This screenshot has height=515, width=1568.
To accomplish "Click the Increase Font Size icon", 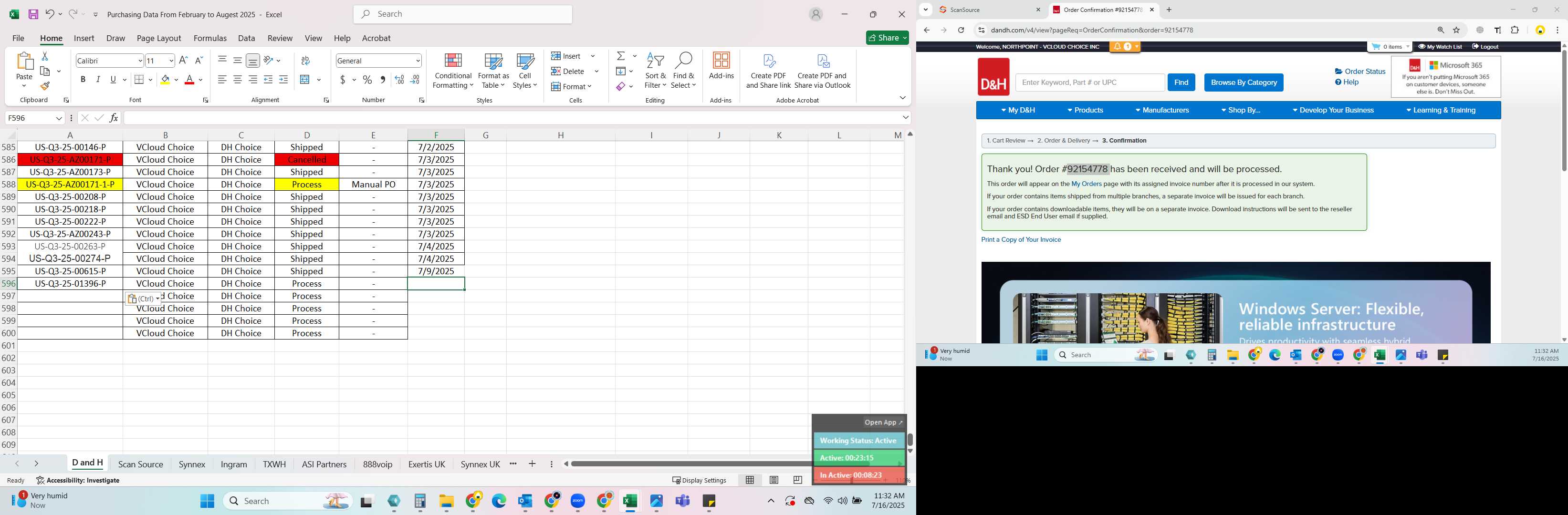I will click(183, 61).
